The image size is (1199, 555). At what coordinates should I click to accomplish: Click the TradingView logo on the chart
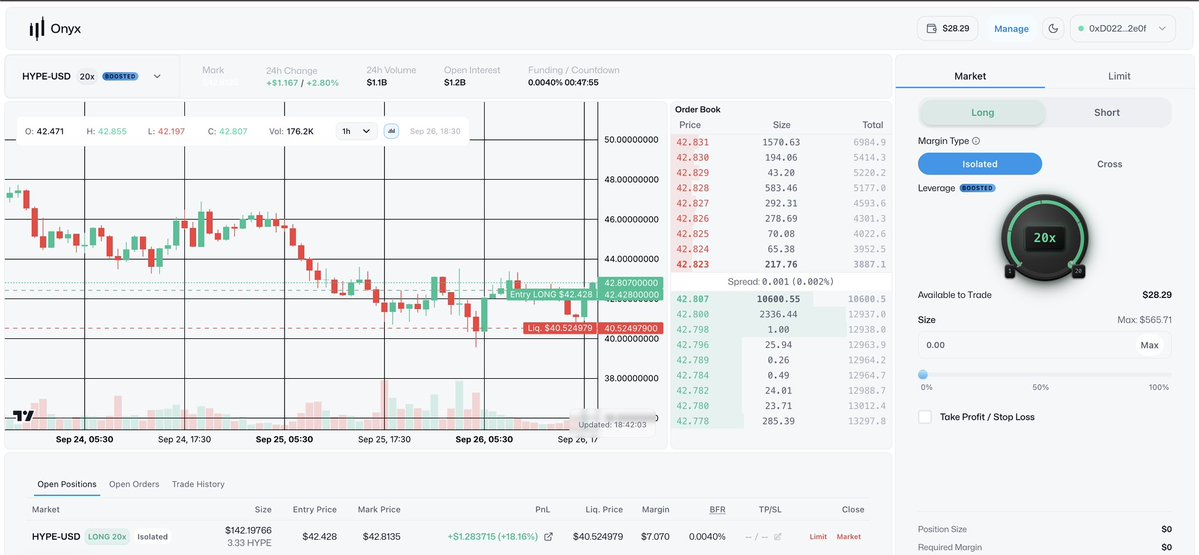click(x=23, y=416)
